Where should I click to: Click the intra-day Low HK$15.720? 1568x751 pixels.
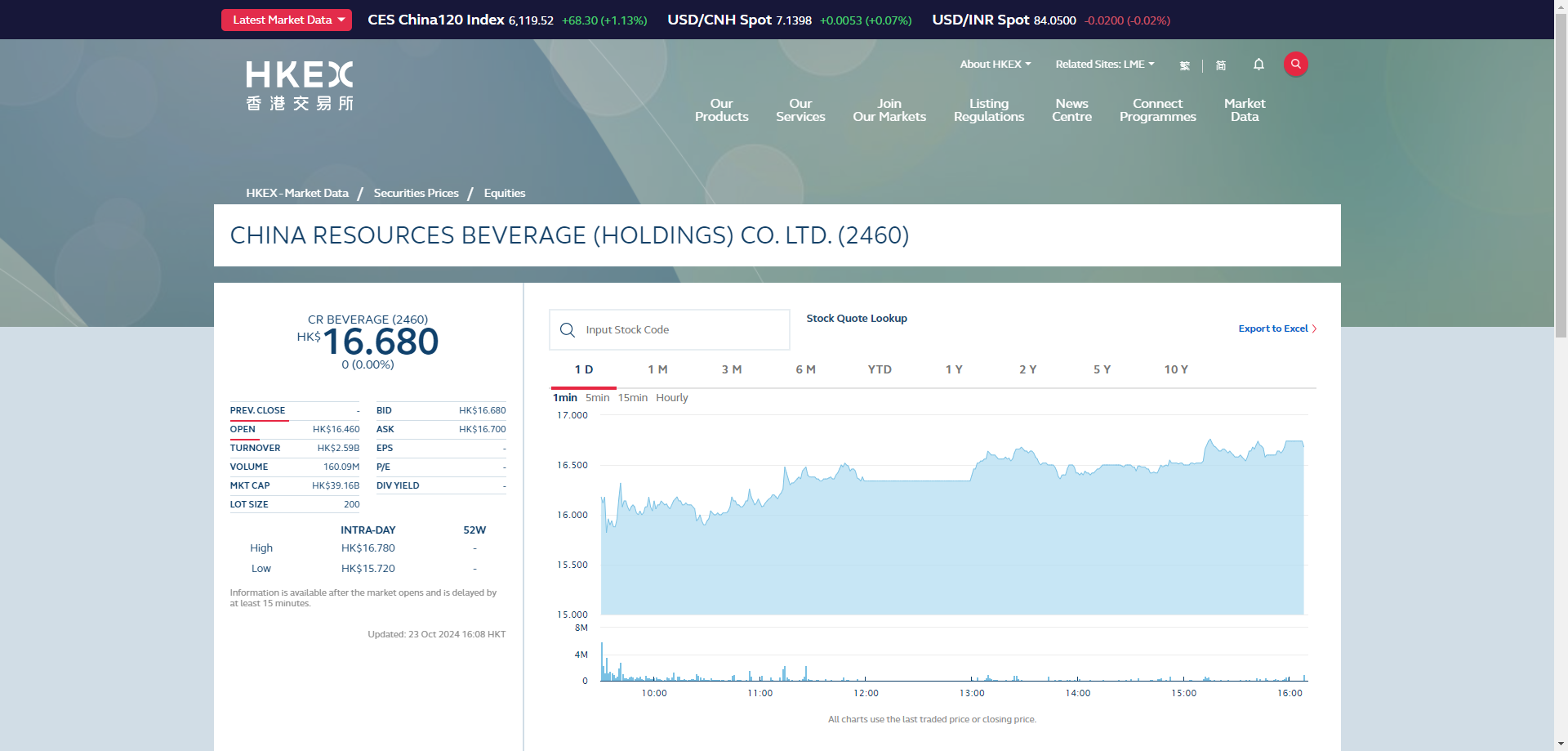tap(367, 569)
